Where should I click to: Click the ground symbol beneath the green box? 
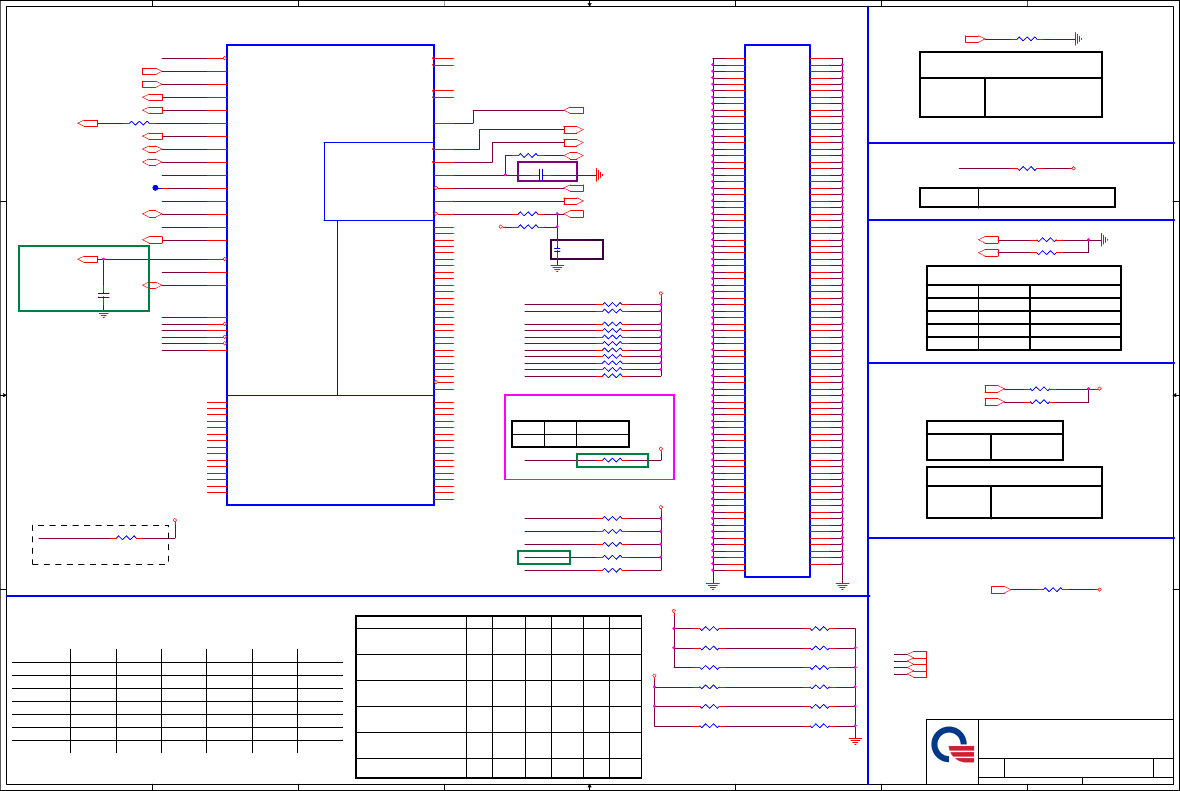104,315
